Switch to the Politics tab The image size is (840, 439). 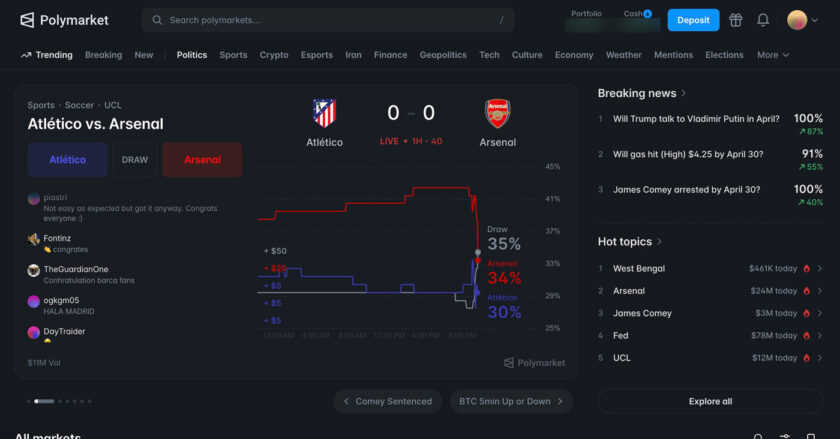[192, 55]
